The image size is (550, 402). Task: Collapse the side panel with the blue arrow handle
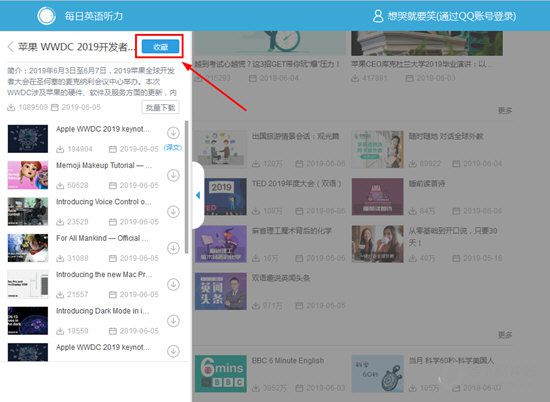(198, 195)
